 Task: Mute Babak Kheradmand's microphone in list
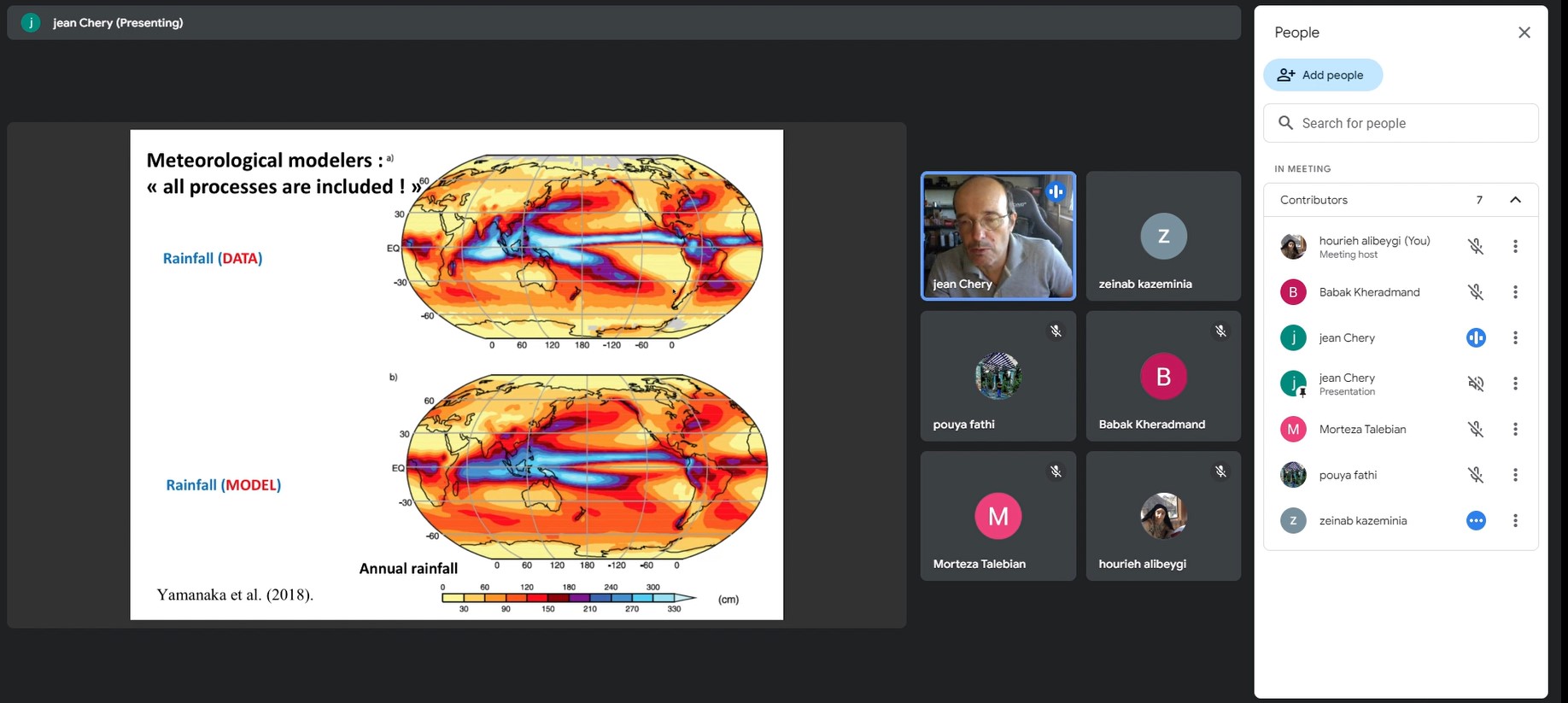1475,292
